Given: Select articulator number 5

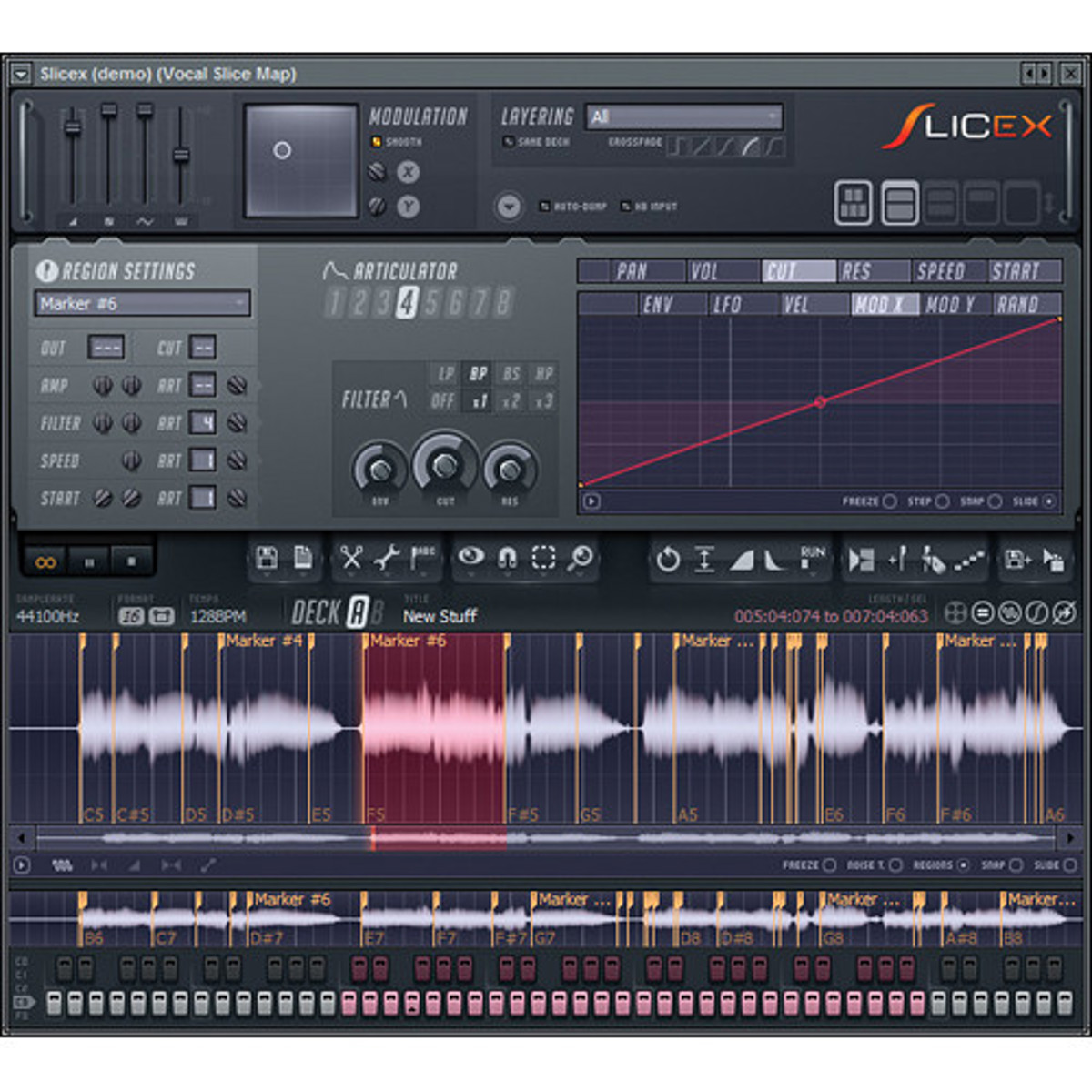Looking at the screenshot, I should pyautogui.click(x=430, y=302).
